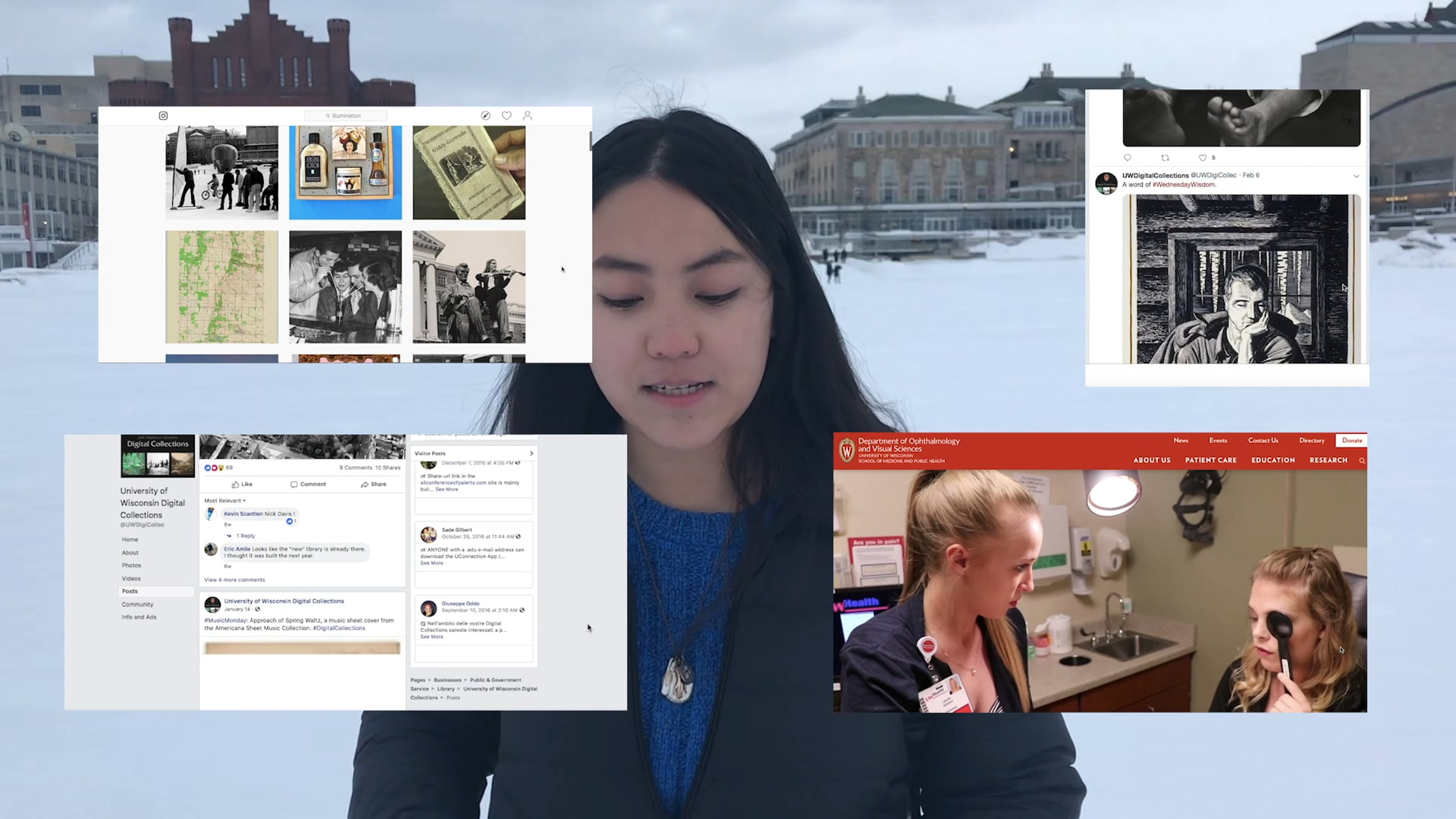
Task: Open View 4 more comments link
Action: click(234, 580)
